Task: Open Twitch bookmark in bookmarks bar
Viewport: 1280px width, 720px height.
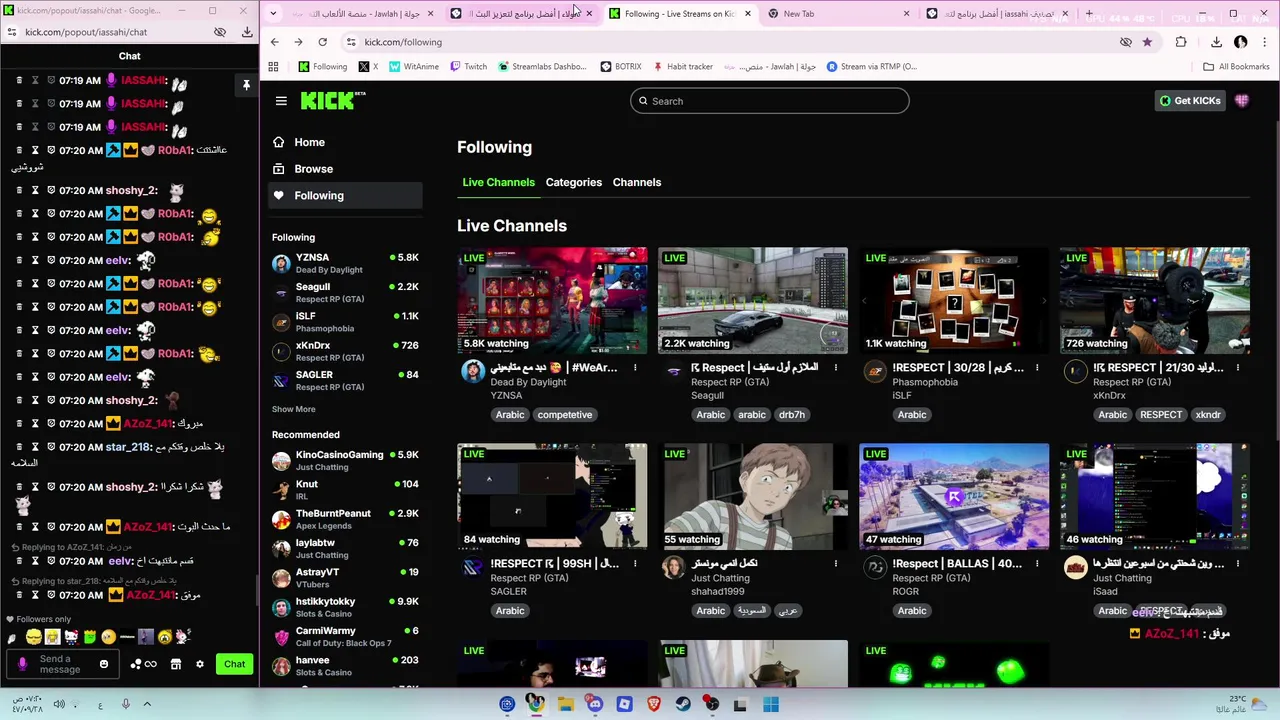Action: tap(468, 67)
